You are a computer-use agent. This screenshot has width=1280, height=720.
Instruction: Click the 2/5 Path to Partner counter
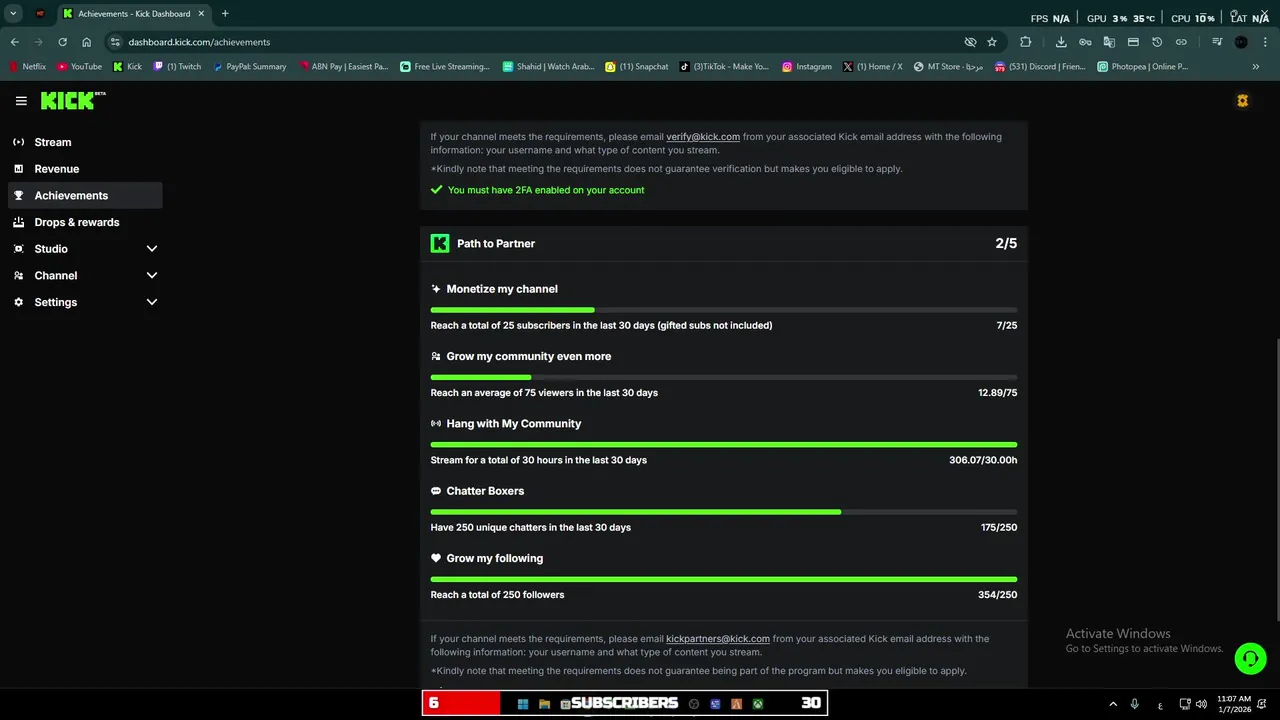(x=1006, y=244)
